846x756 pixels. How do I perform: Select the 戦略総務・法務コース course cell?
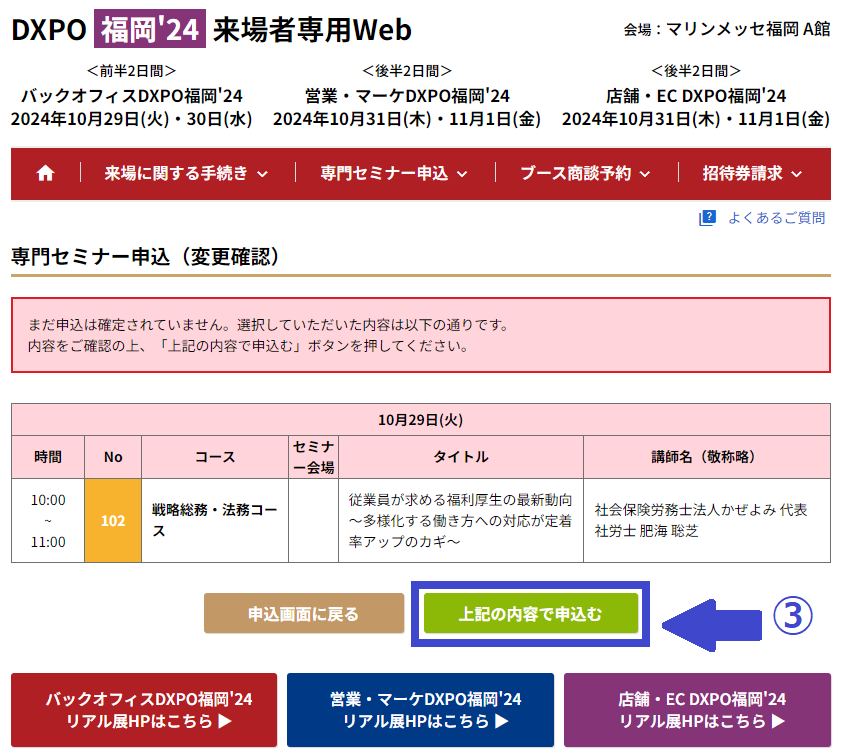214,521
